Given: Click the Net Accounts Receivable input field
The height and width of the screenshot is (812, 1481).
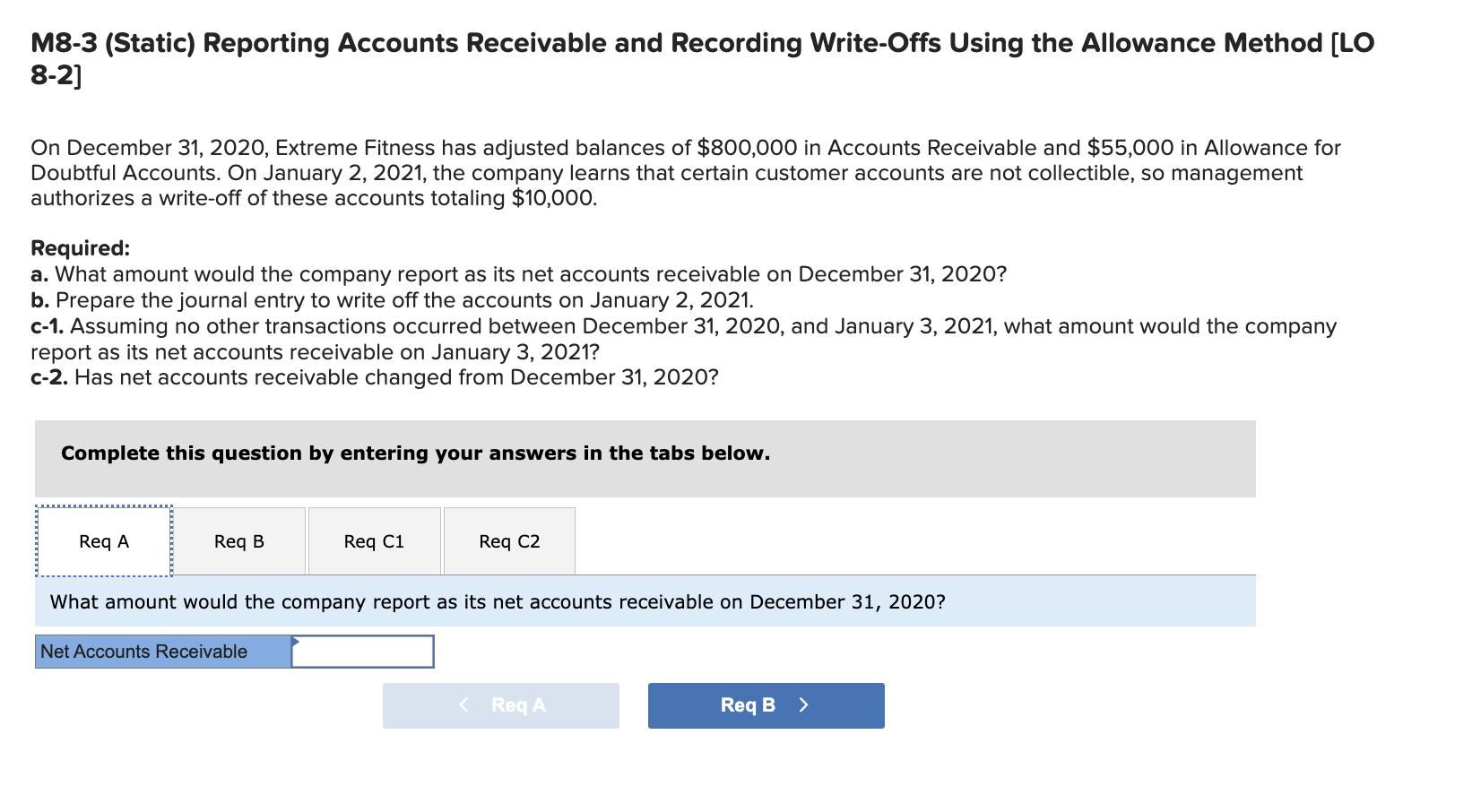Looking at the screenshot, I should click(363, 652).
